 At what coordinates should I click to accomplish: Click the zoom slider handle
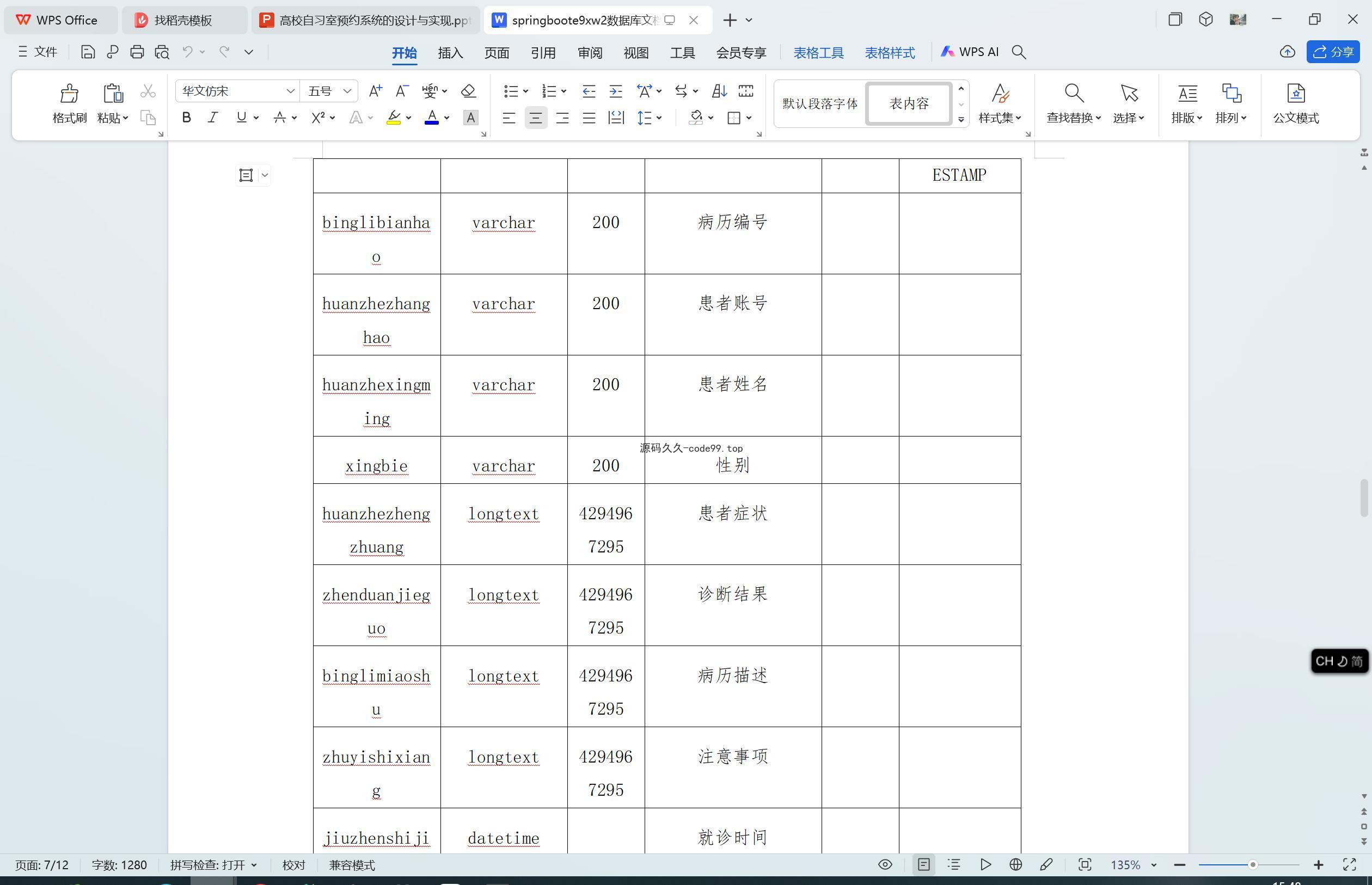1252,864
